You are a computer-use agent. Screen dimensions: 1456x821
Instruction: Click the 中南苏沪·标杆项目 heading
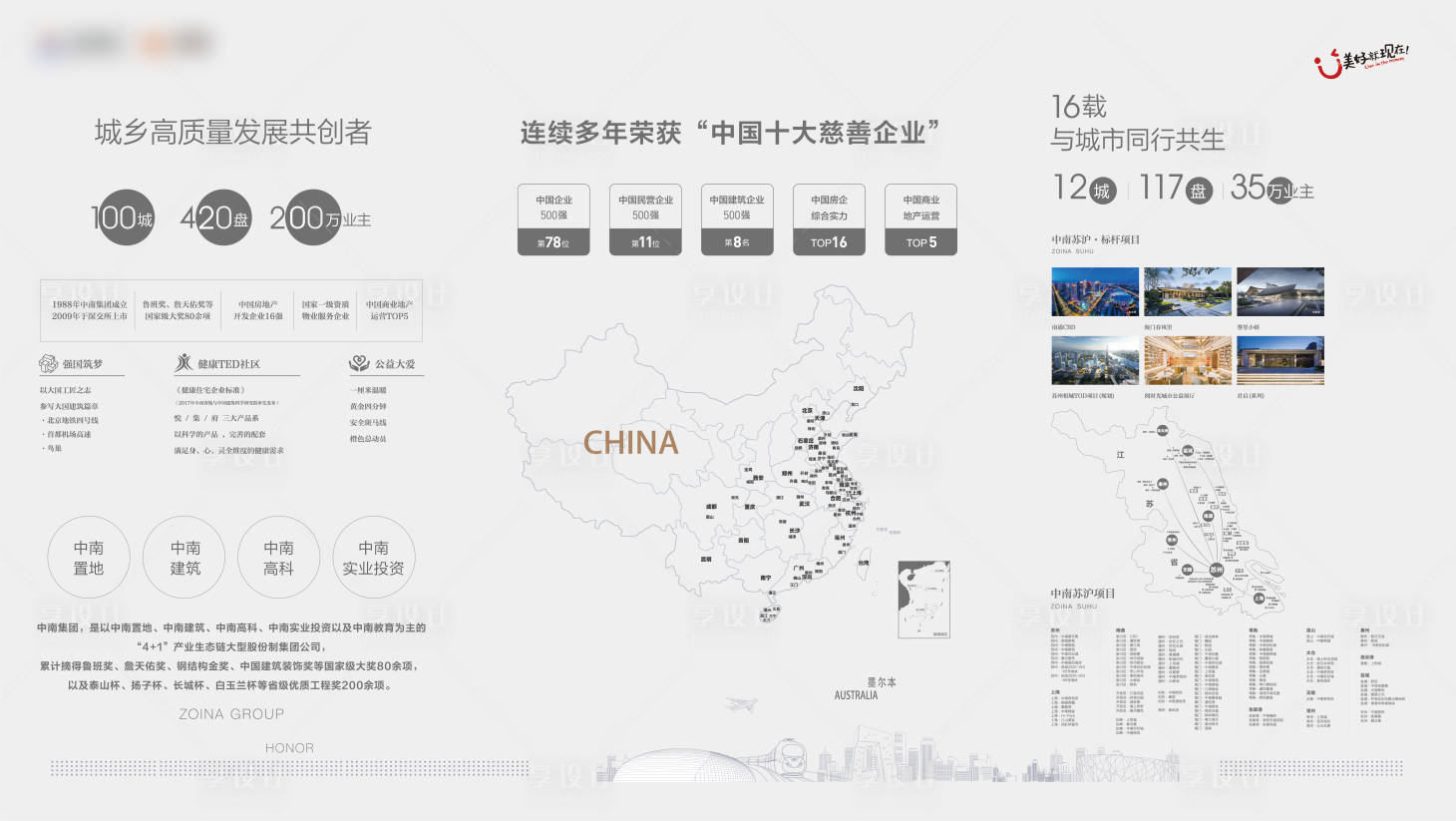pos(1095,239)
